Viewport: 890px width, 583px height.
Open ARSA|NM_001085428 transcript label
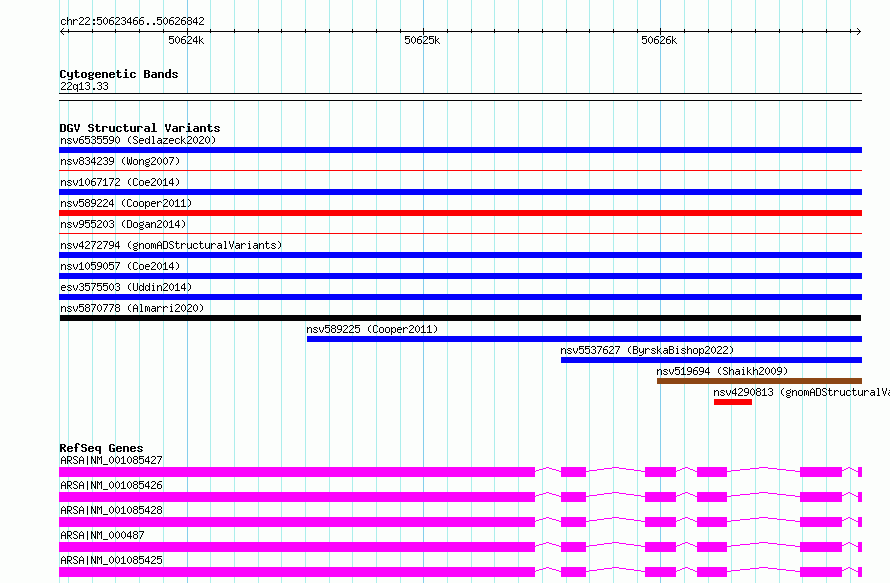[111, 510]
